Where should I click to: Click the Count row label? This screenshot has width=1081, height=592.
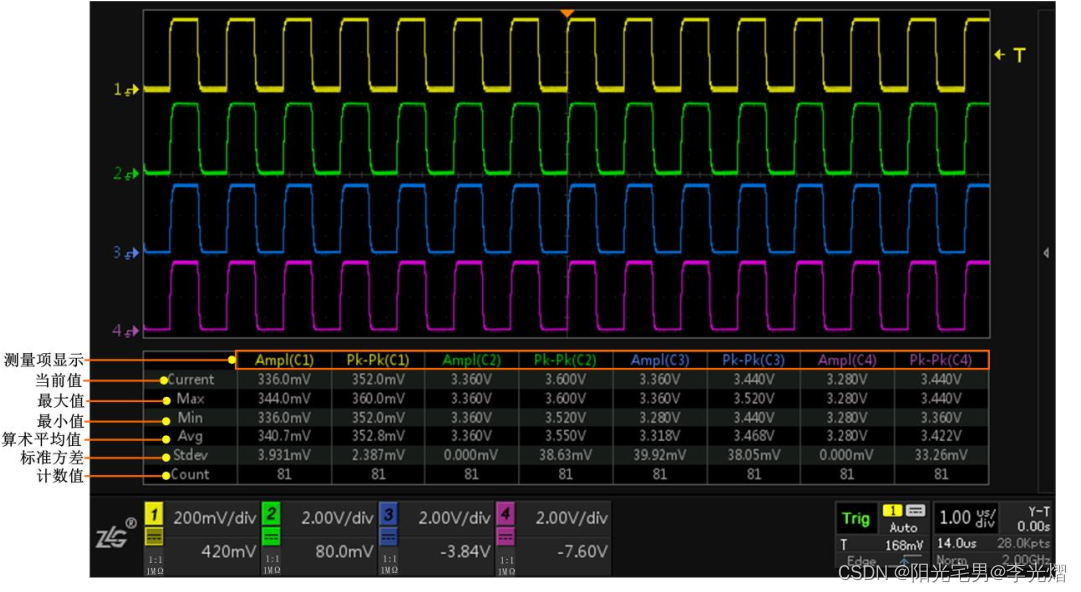tap(190, 474)
